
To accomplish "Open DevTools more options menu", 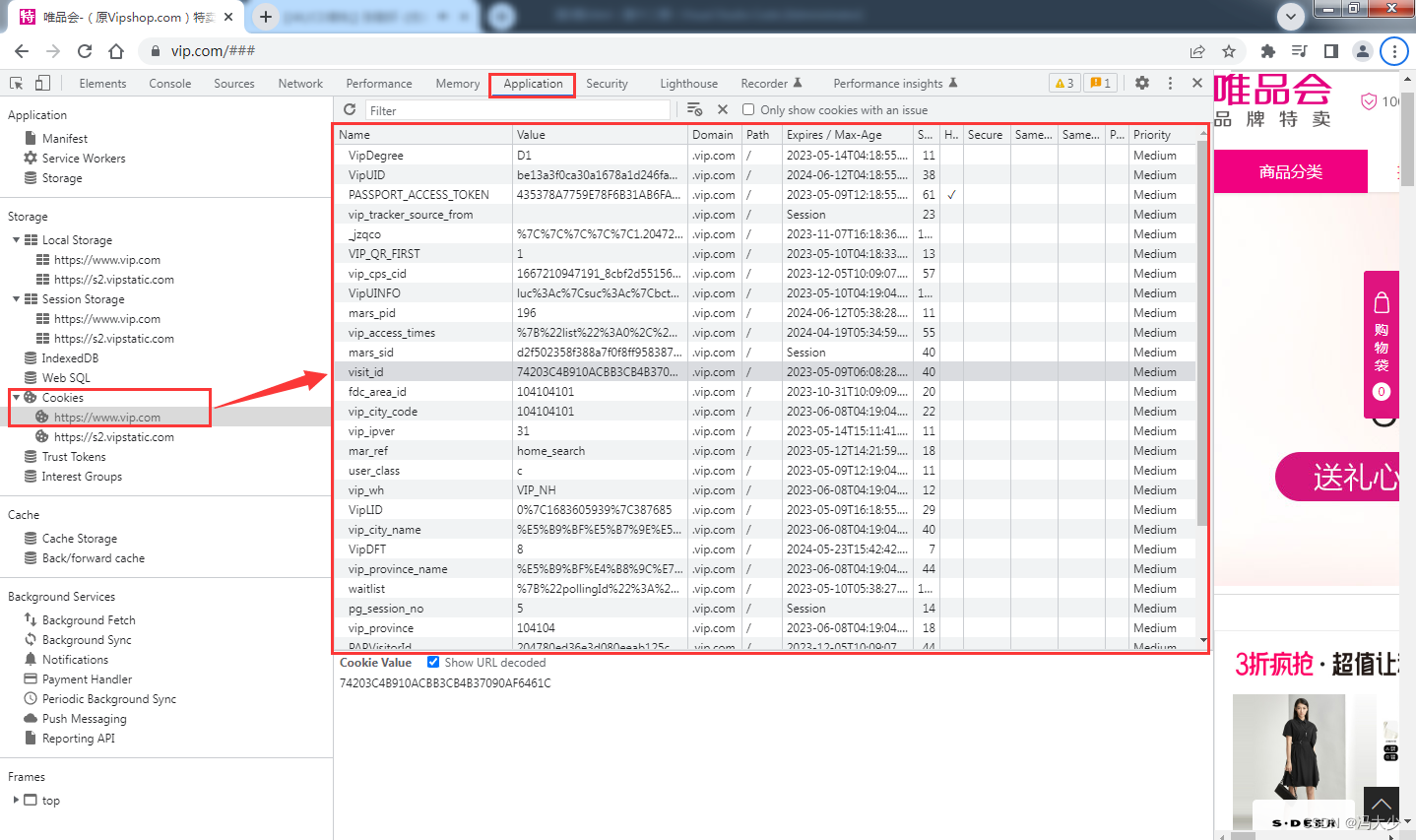I will (x=1170, y=83).
